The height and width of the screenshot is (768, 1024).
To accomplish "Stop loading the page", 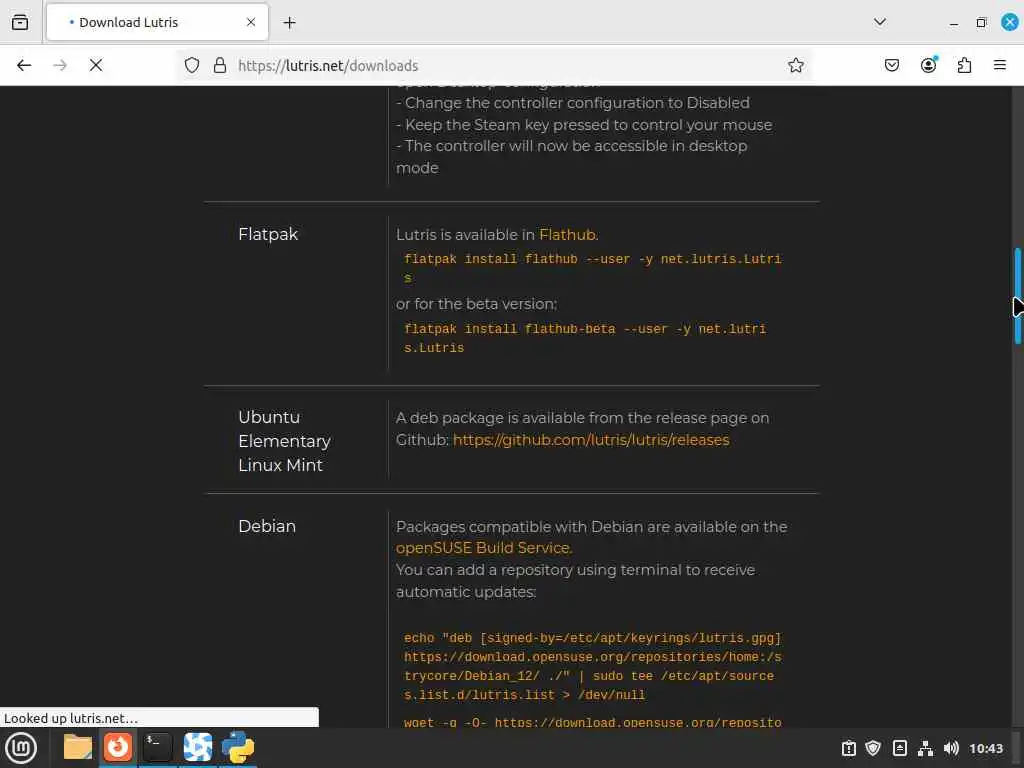I will [x=96, y=65].
